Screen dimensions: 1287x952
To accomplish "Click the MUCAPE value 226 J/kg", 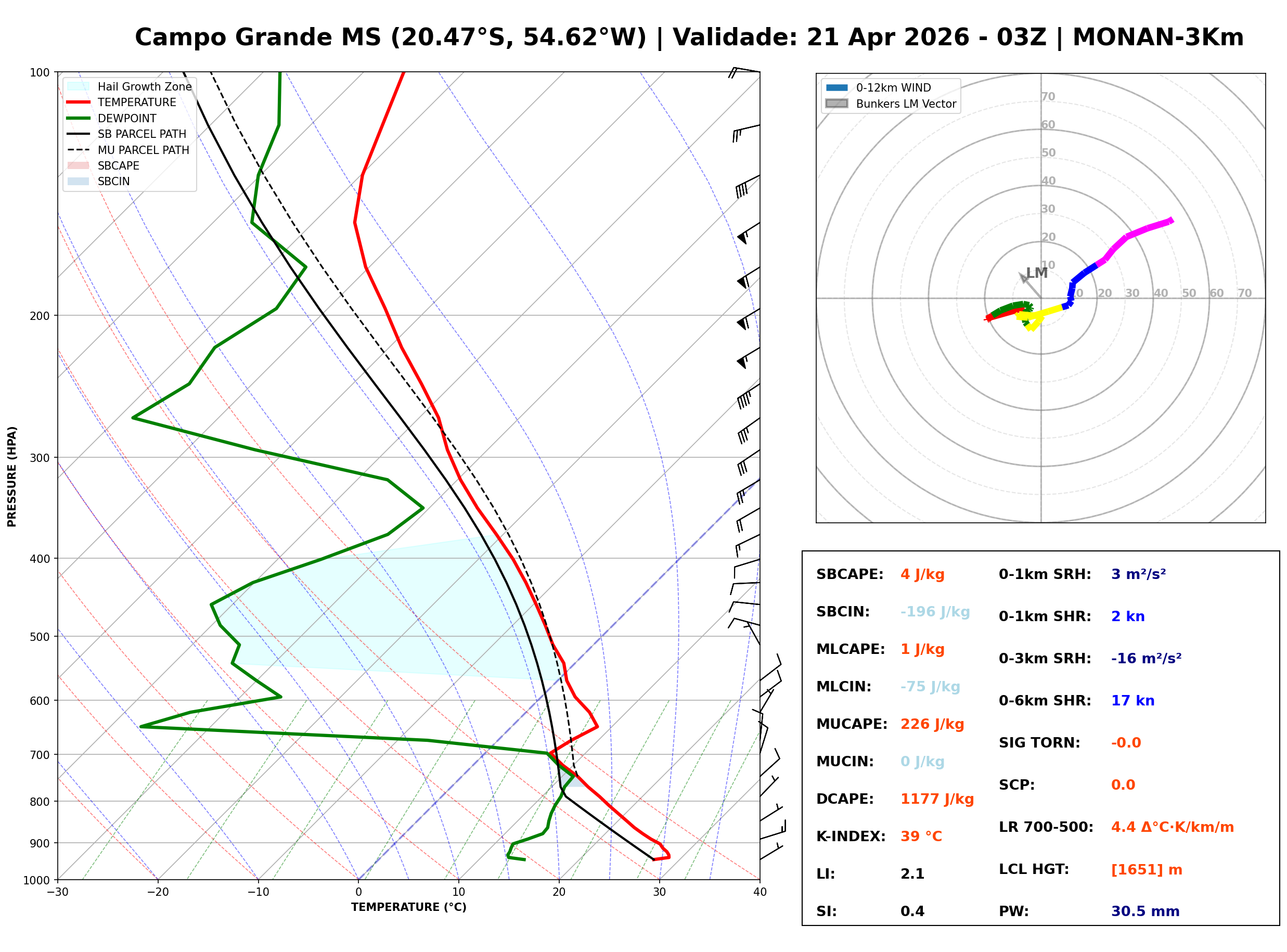I will pyautogui.click(x=932, y=724).
